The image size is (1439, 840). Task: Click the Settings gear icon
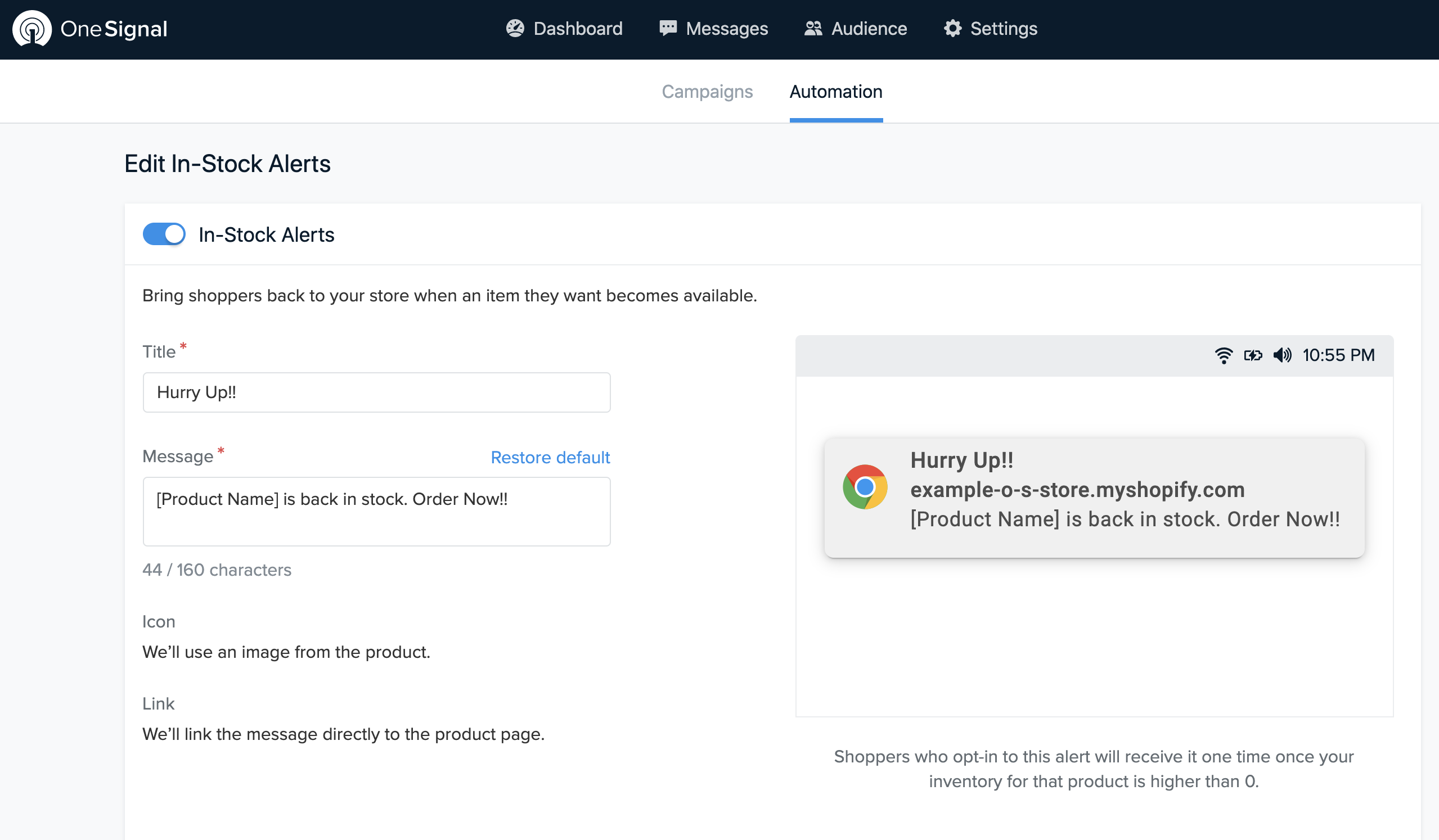click(x=952, y=29)
